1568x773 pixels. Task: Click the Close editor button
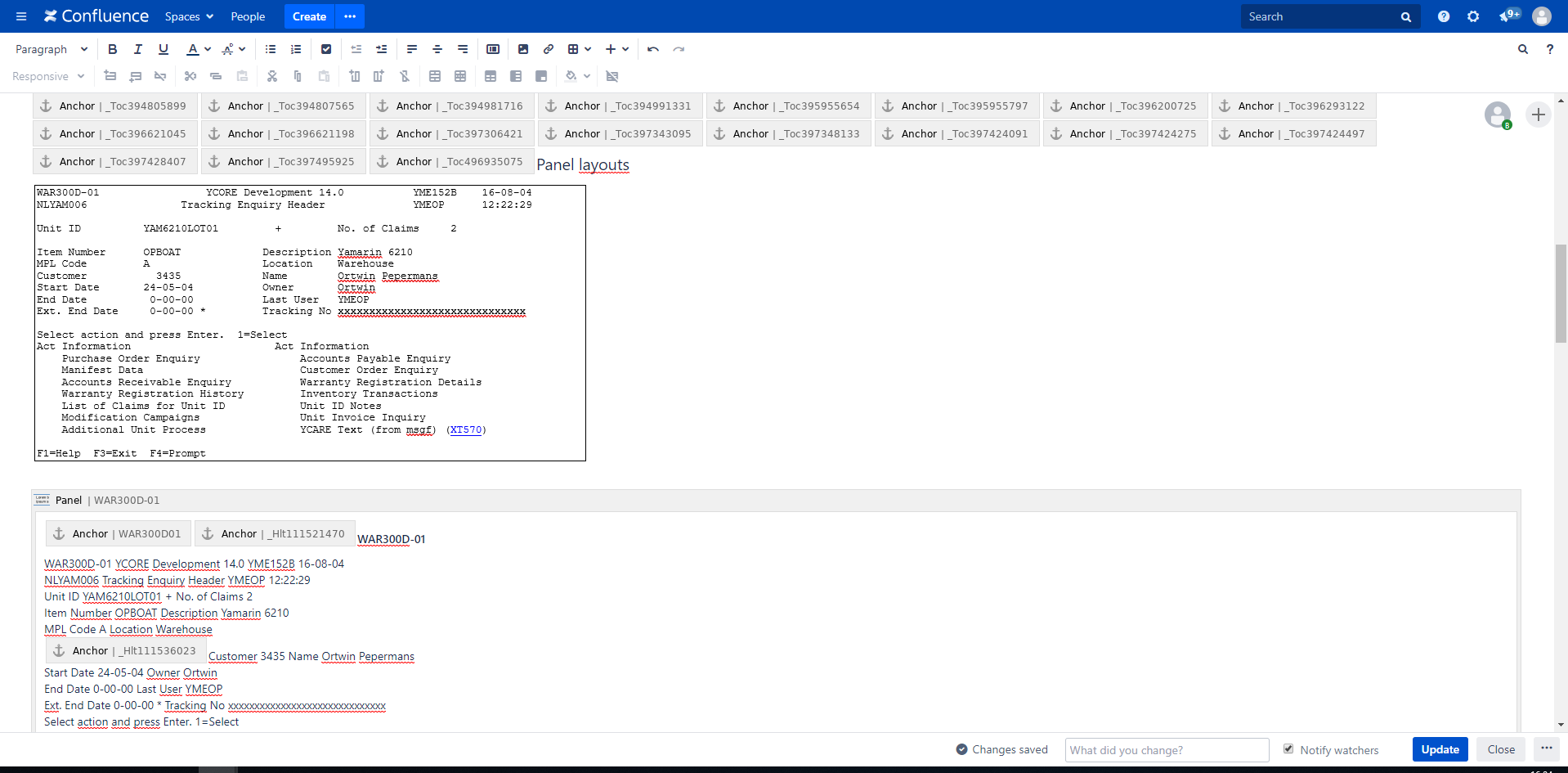click(1501, 749)
